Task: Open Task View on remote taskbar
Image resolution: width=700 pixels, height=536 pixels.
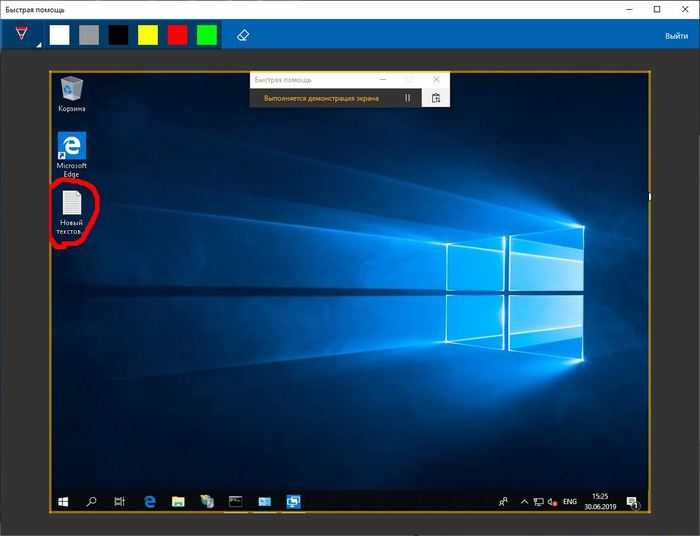Action: pyautogui.click(x=119, y=502)
